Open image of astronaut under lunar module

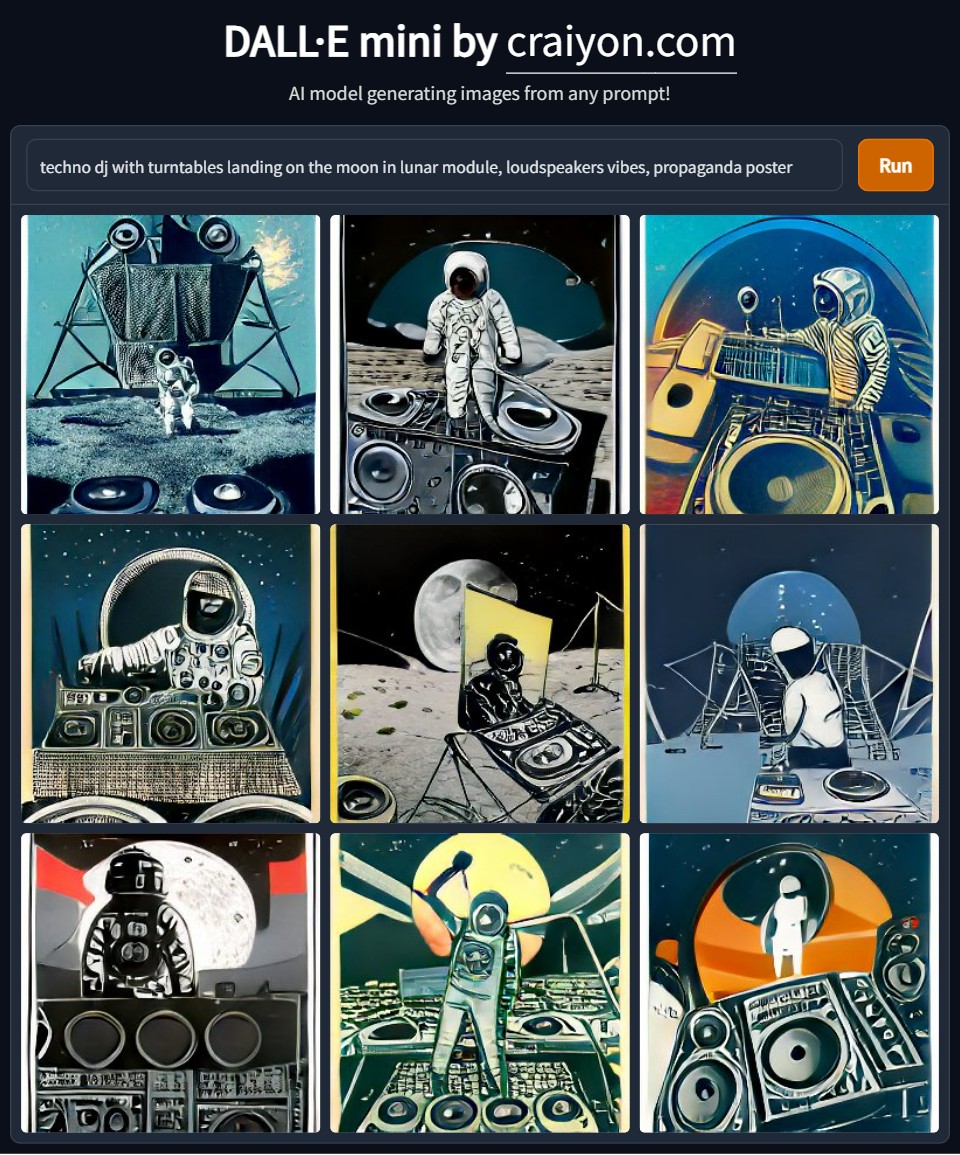[171, 364]
